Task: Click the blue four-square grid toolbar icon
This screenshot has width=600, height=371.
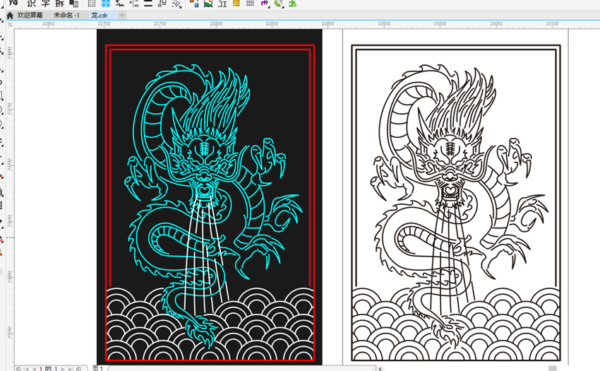Action: tap(106, 3)
